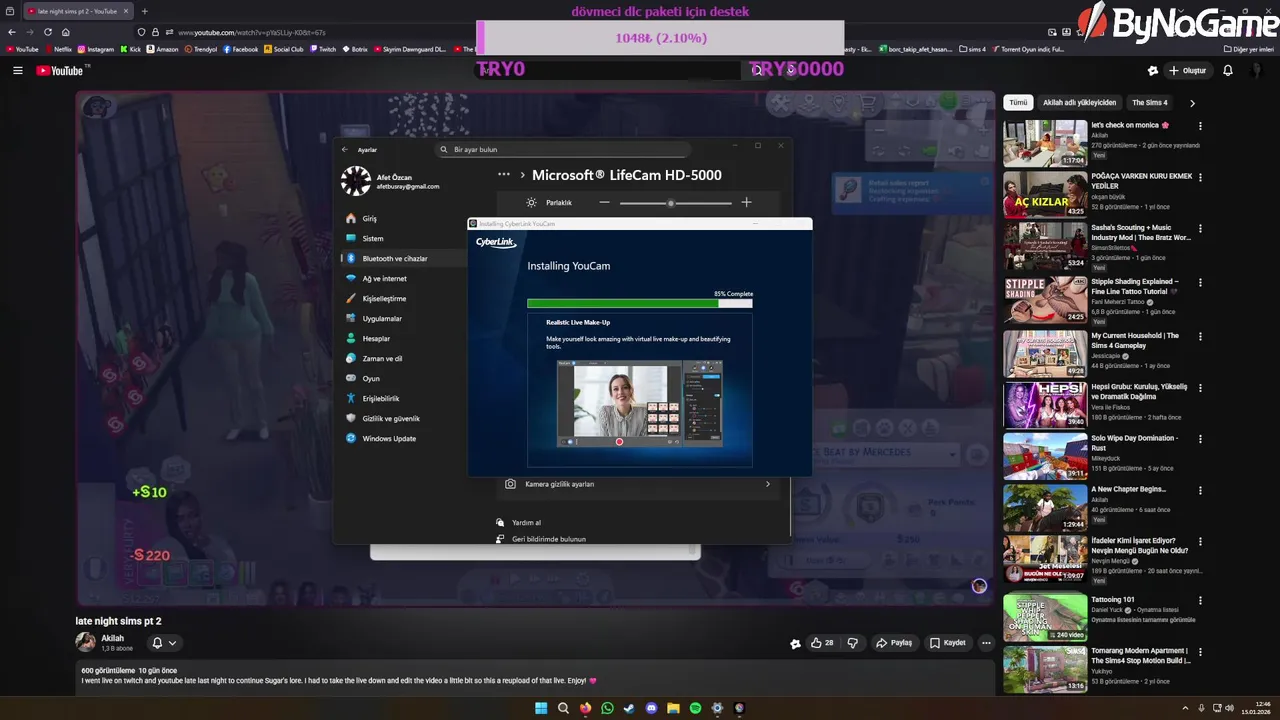Viewport: 1280px width, 720px height.
Task: Open the Instagram bookmark
Action: click(x=96, y=49)
